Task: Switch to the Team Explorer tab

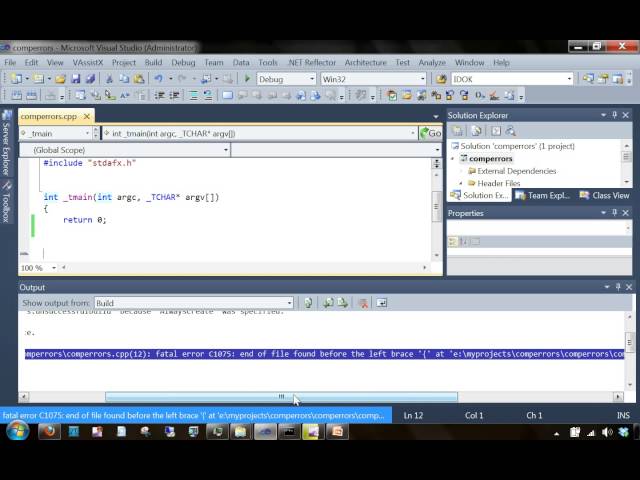Action: click(x=542, y=196)
